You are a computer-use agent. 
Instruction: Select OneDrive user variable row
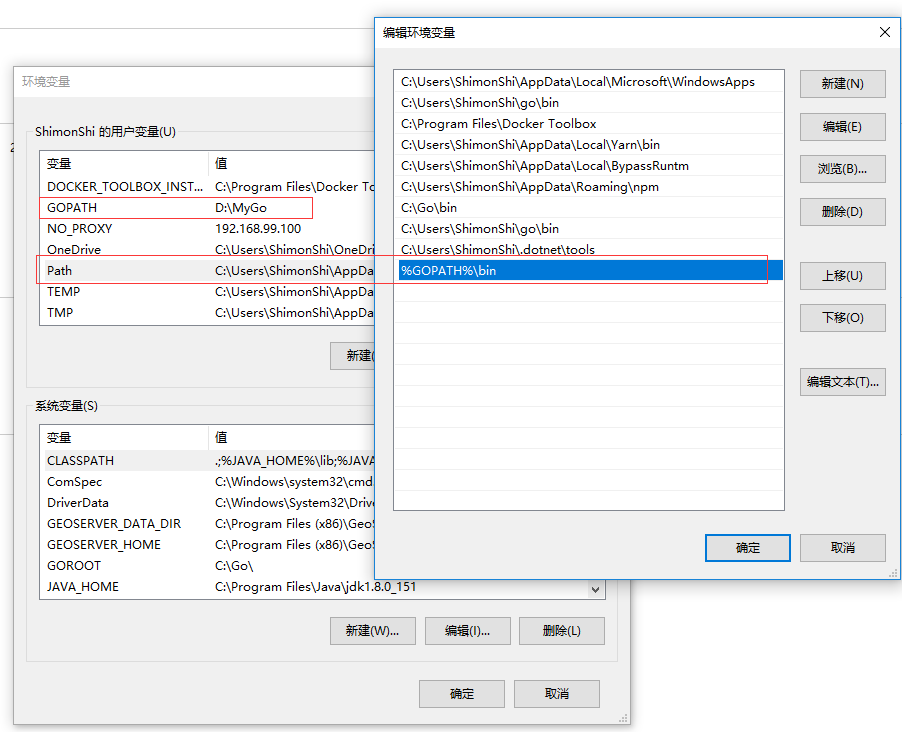click(207, 250)
